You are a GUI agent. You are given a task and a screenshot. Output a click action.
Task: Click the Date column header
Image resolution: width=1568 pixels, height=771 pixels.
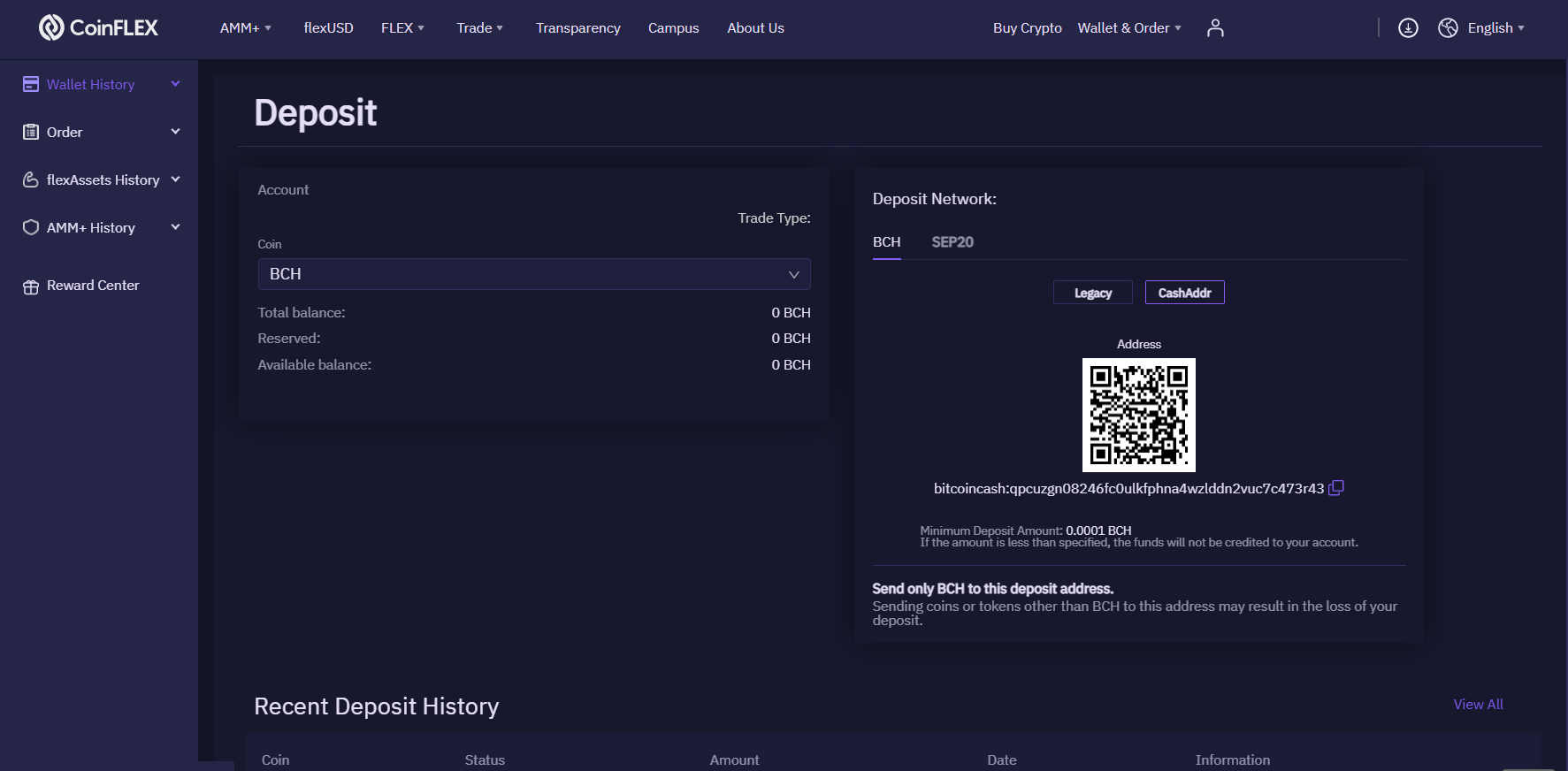(x=1002, y=760)
